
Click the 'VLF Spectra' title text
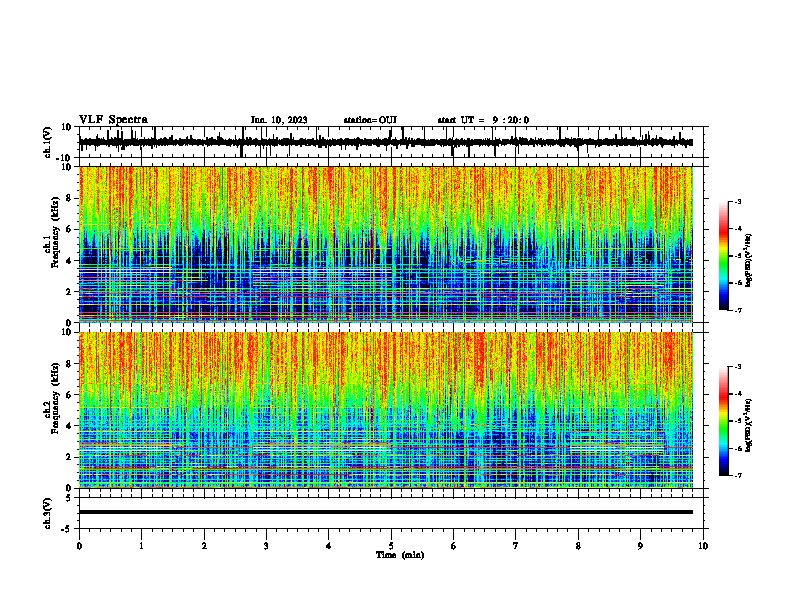113,120
